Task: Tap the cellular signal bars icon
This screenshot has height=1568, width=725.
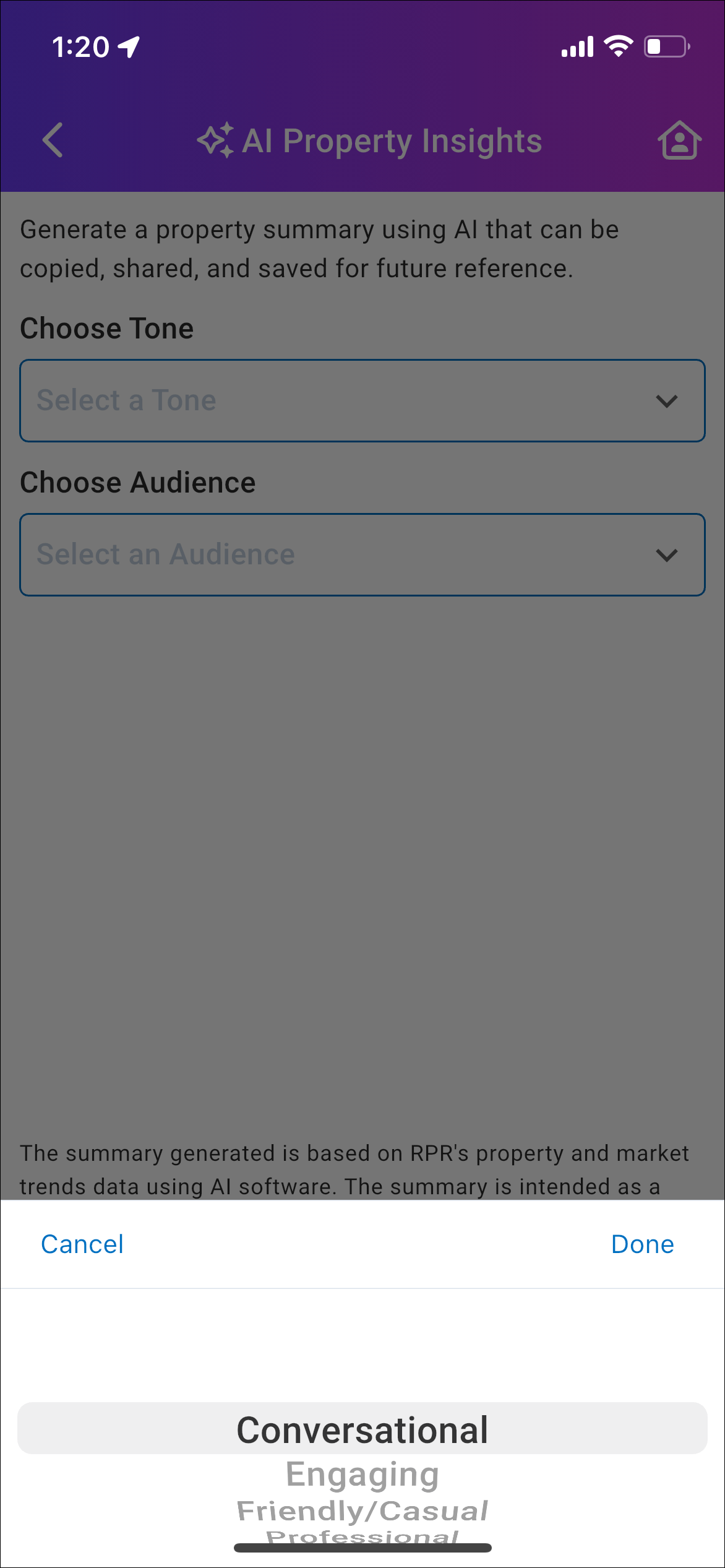Action: point(577,47)
